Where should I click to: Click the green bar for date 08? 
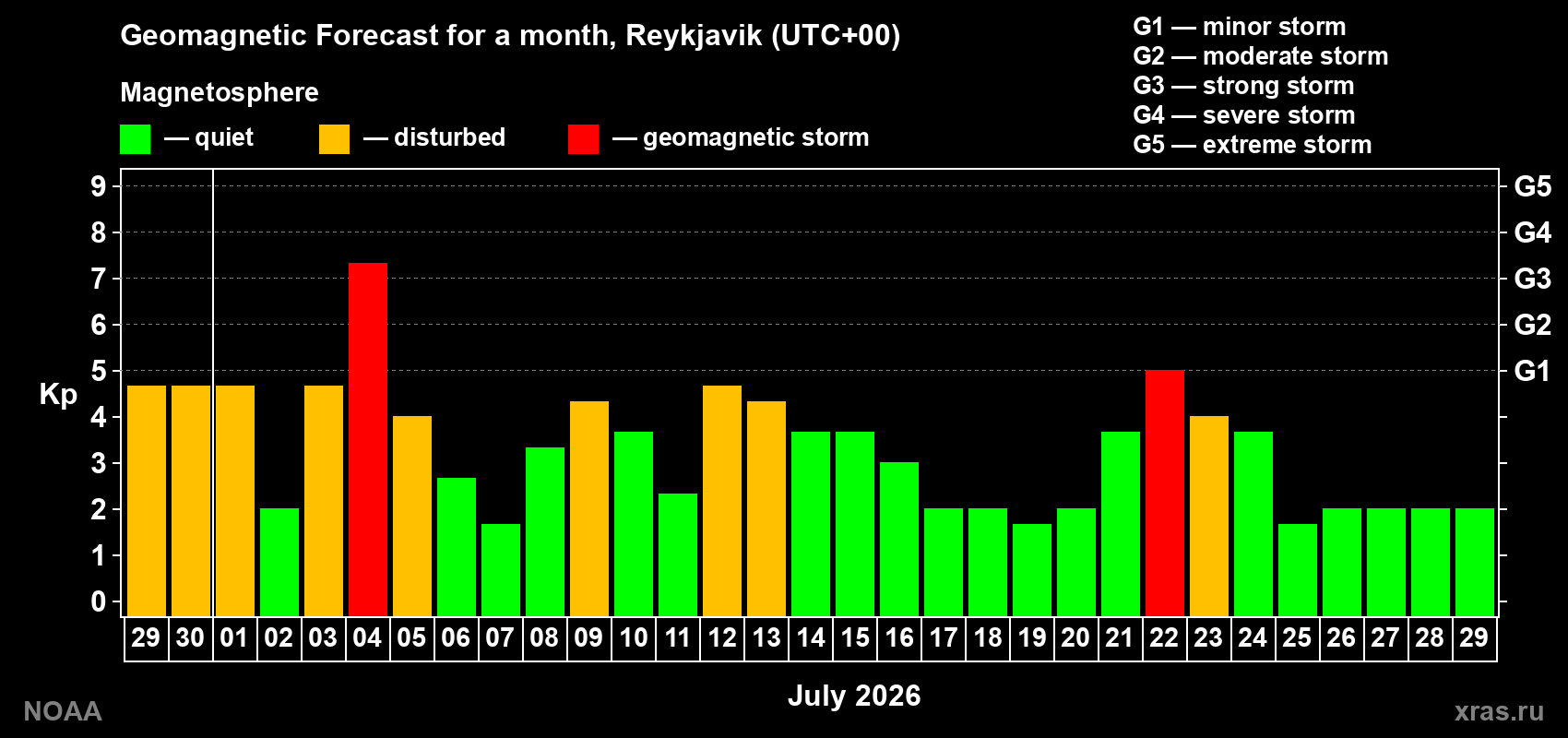(x=545, y=531)
